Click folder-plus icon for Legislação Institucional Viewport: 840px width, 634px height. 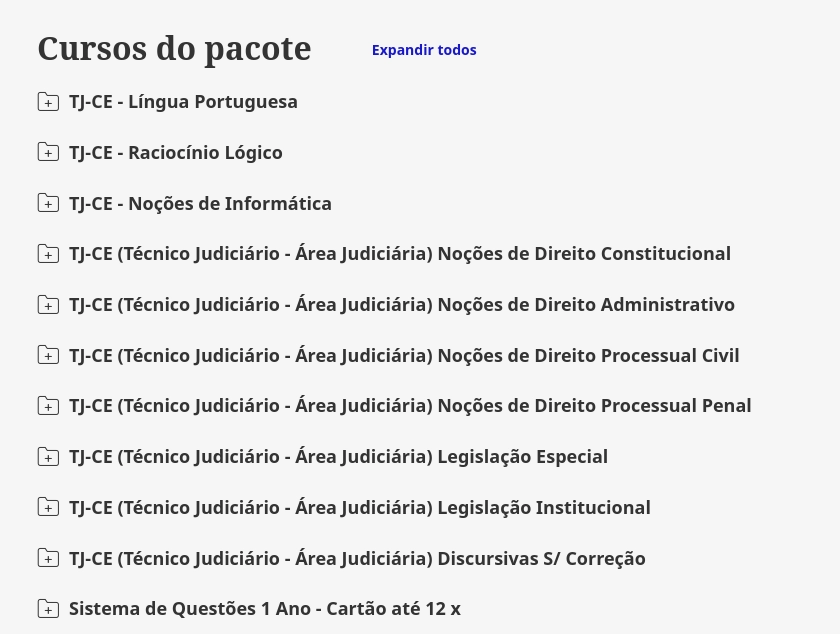[48, 508]
